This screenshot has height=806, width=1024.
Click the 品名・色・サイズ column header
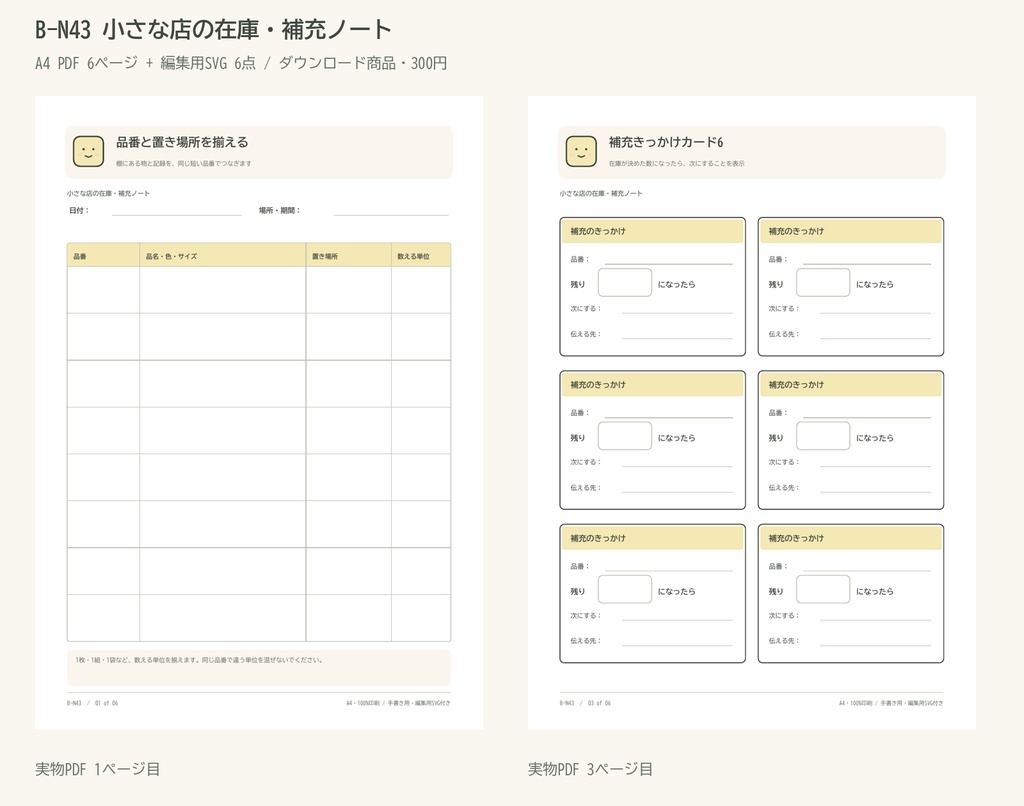(223, 255)
